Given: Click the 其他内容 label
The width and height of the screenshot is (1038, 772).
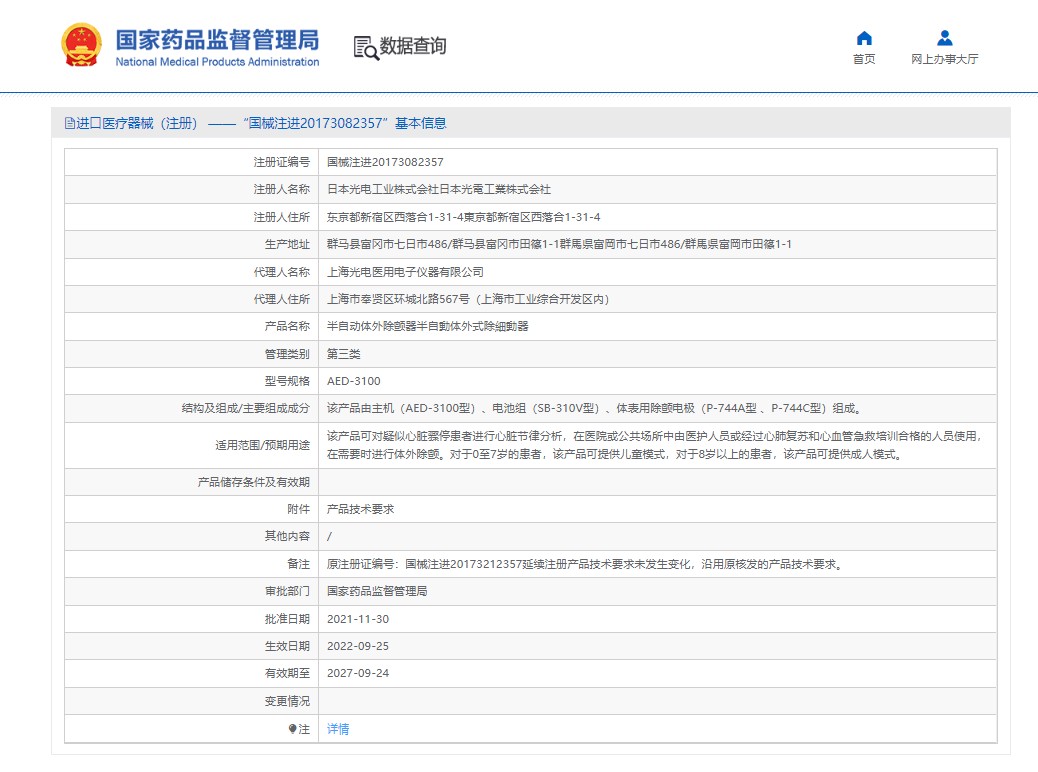Looking at the screenshot, I should coord(287,536).
